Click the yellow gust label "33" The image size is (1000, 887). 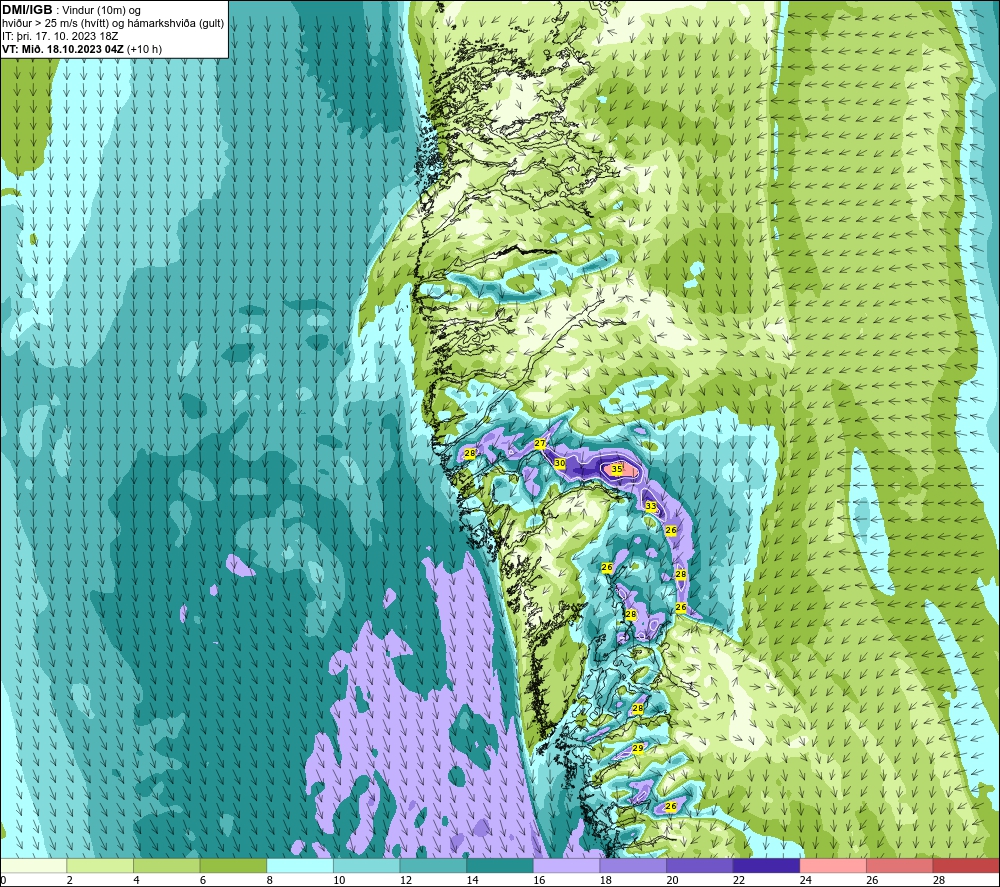(x=651, y=506)
